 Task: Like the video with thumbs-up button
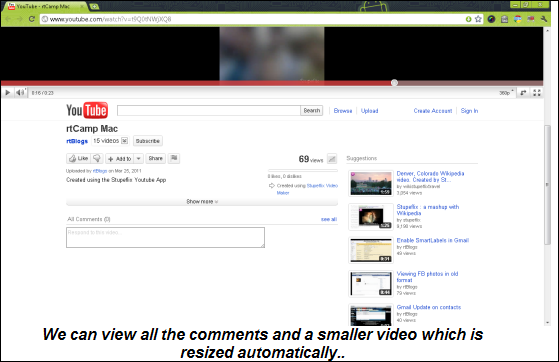[x=78, y=158]
